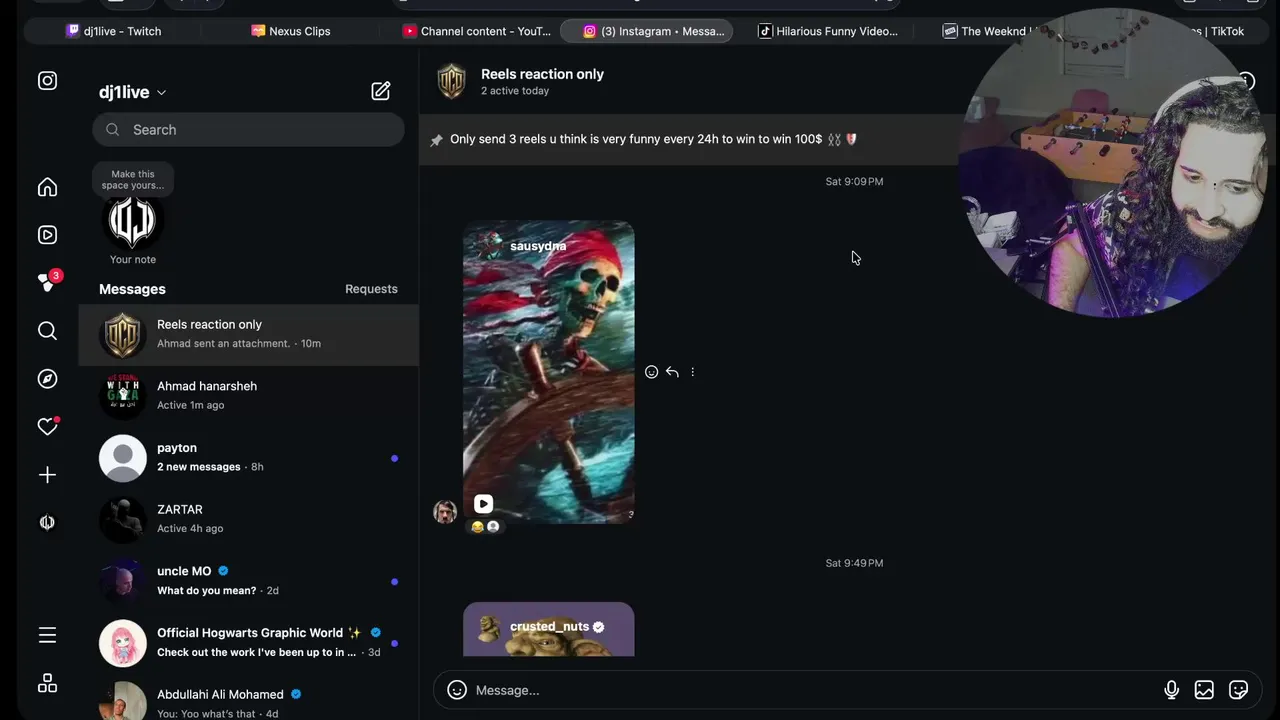
Task: Open Explore compass icon
Action: pyautogui.click(x=47, y=379)
